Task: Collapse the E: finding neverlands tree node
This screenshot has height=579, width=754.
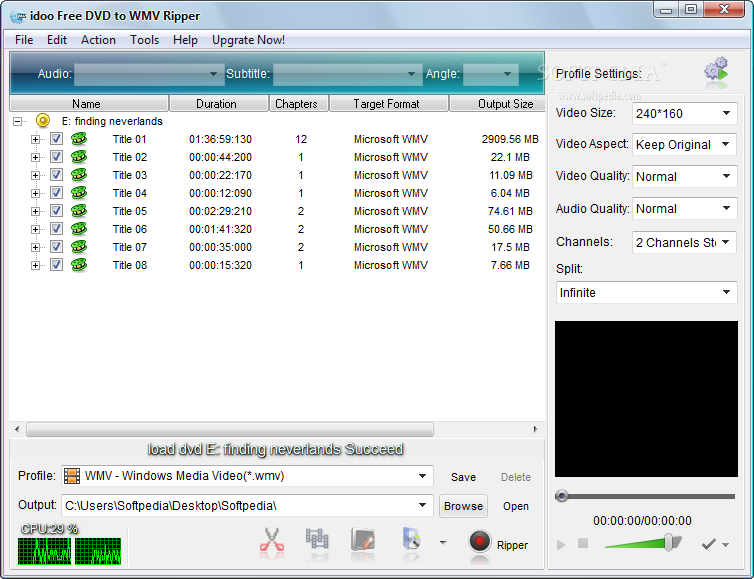Action: point(17,121)
